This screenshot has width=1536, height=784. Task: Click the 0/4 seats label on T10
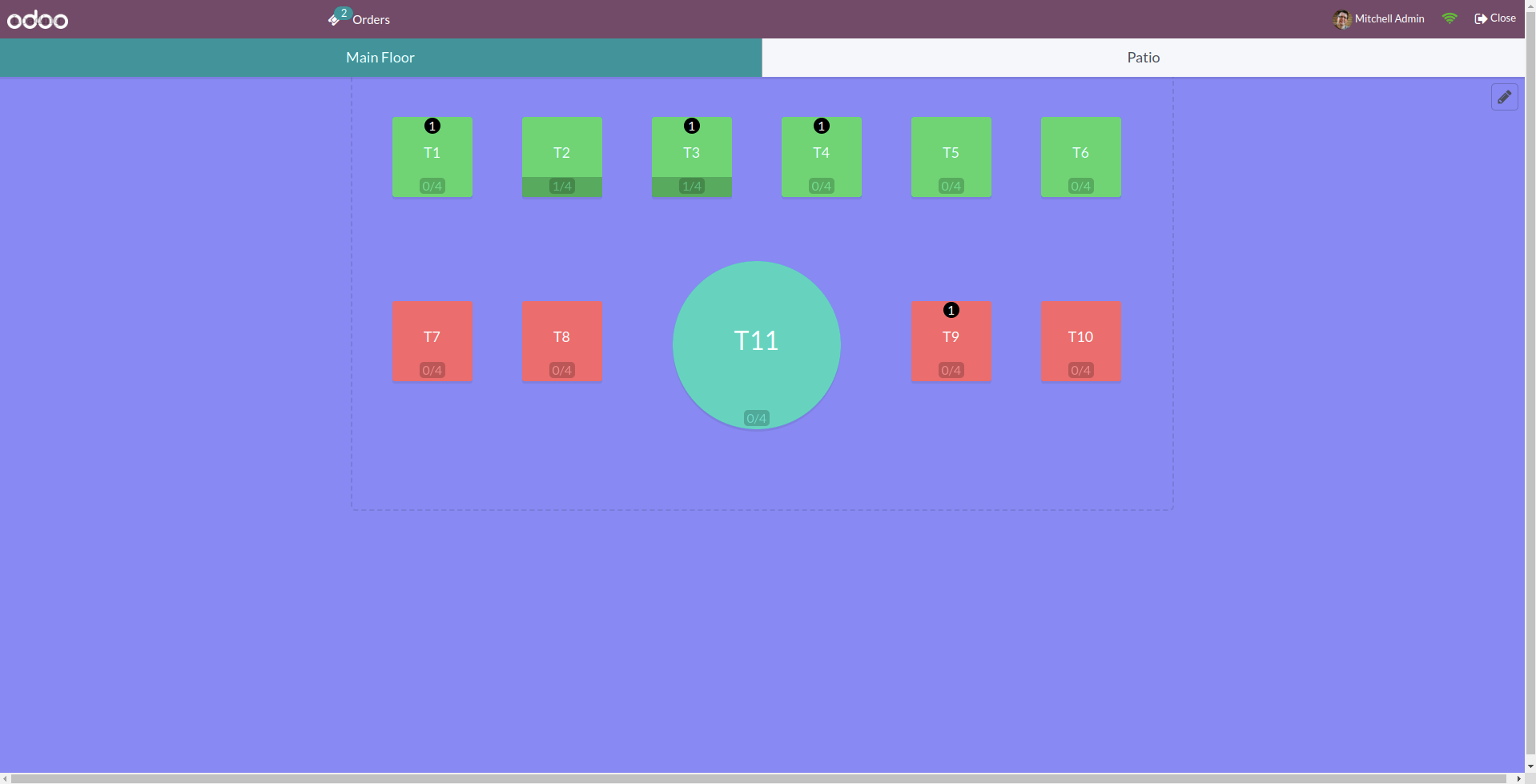point(1081,370)
